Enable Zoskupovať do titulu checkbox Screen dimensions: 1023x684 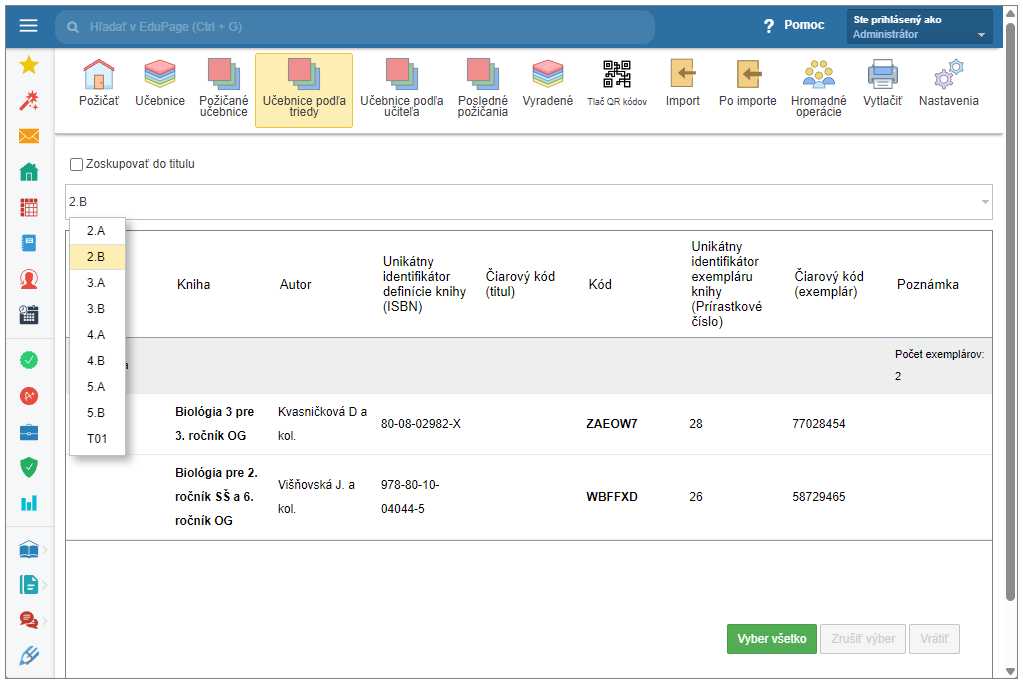click(x=77, y=164)
